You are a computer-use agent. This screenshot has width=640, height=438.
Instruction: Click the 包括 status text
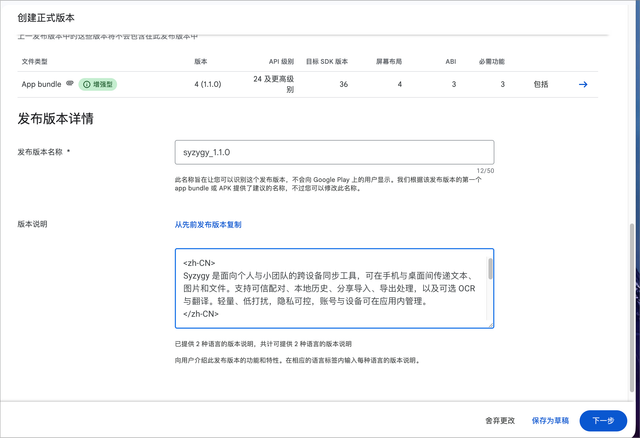click(x=541, y=84)
